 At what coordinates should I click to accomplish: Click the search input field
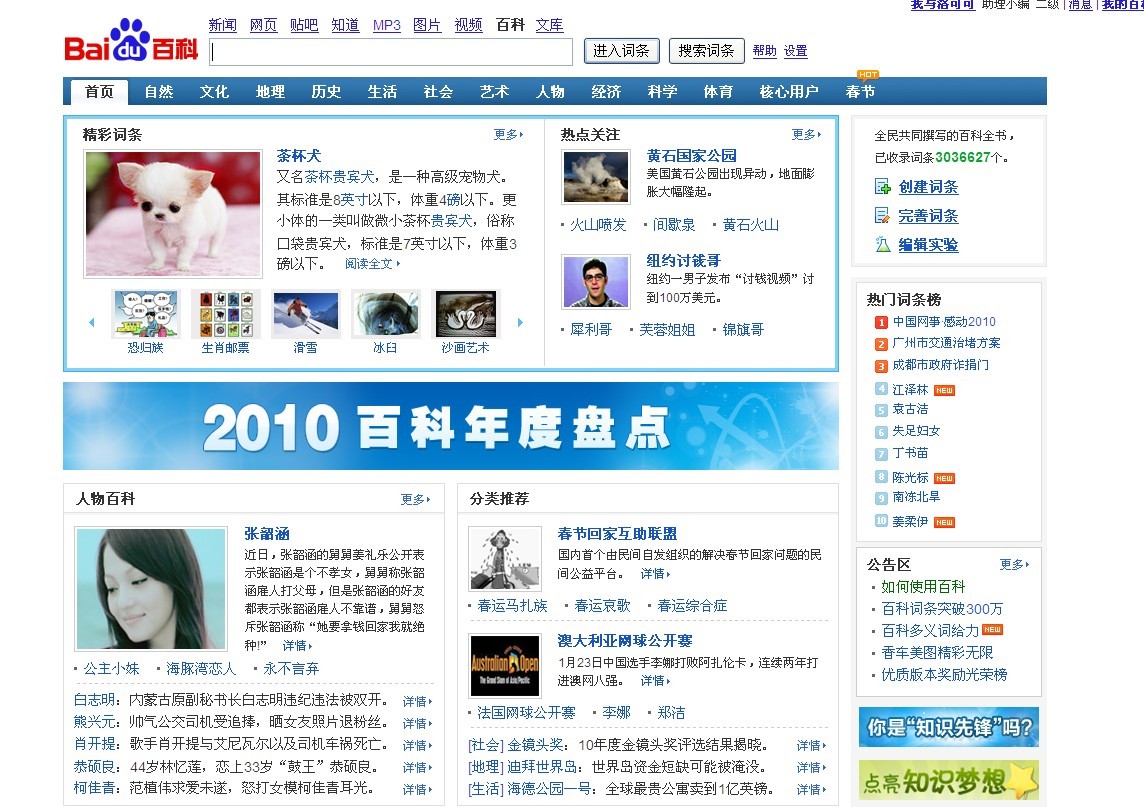tap(391, 52)
